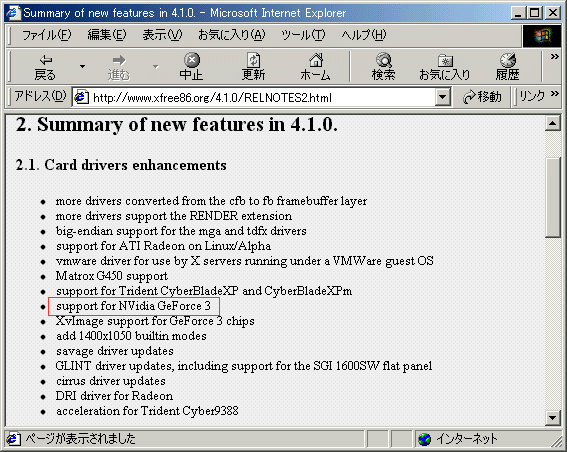
Task: Open the 編集(E) menu
Action: pos(107,35)
